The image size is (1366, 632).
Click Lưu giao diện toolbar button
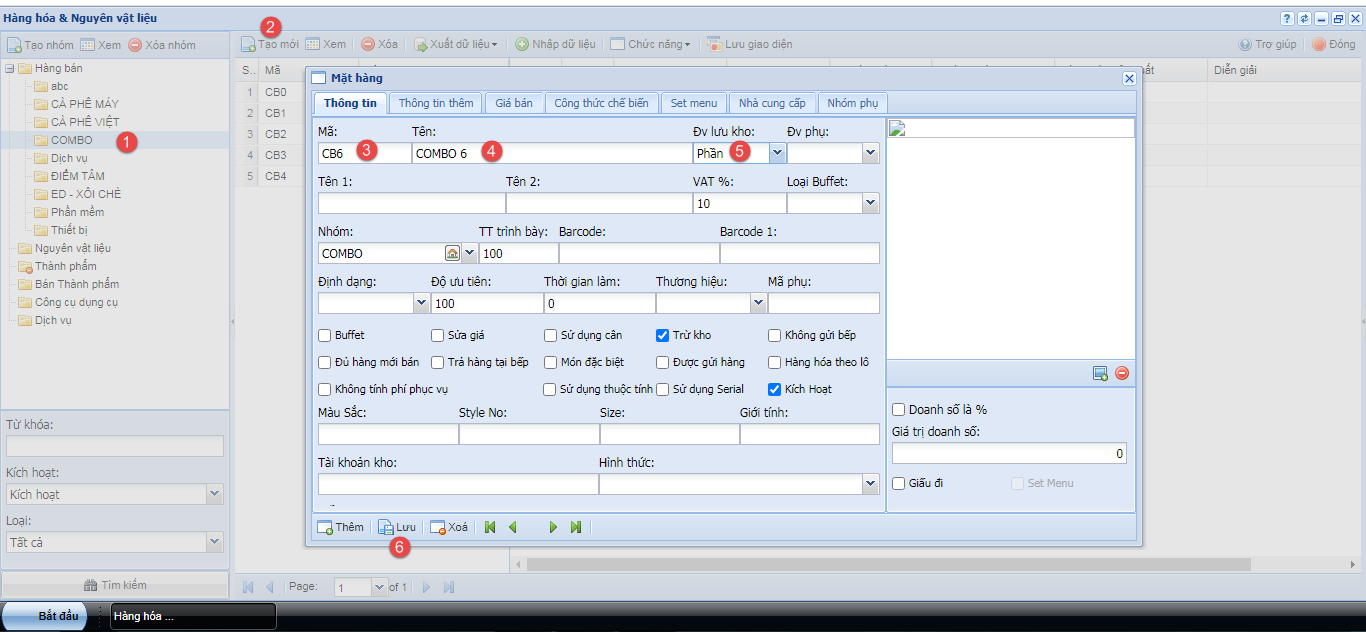click(749, 44)
